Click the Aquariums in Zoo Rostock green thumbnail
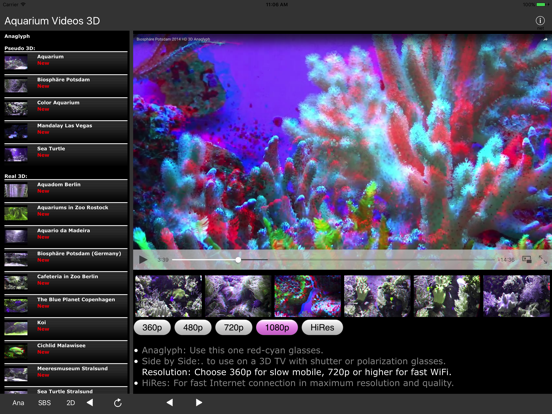 tap(16, 213)
